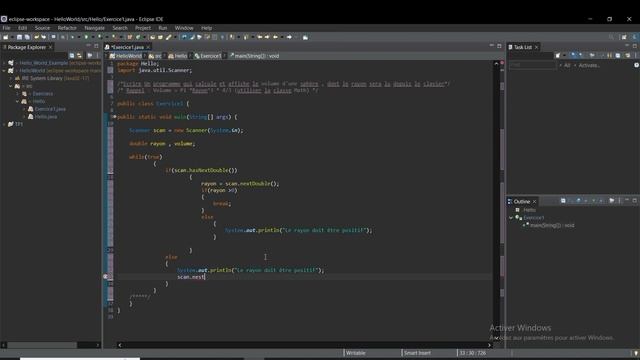Click the Back navigation arrow in the toolbar

[x=276, y=37]
